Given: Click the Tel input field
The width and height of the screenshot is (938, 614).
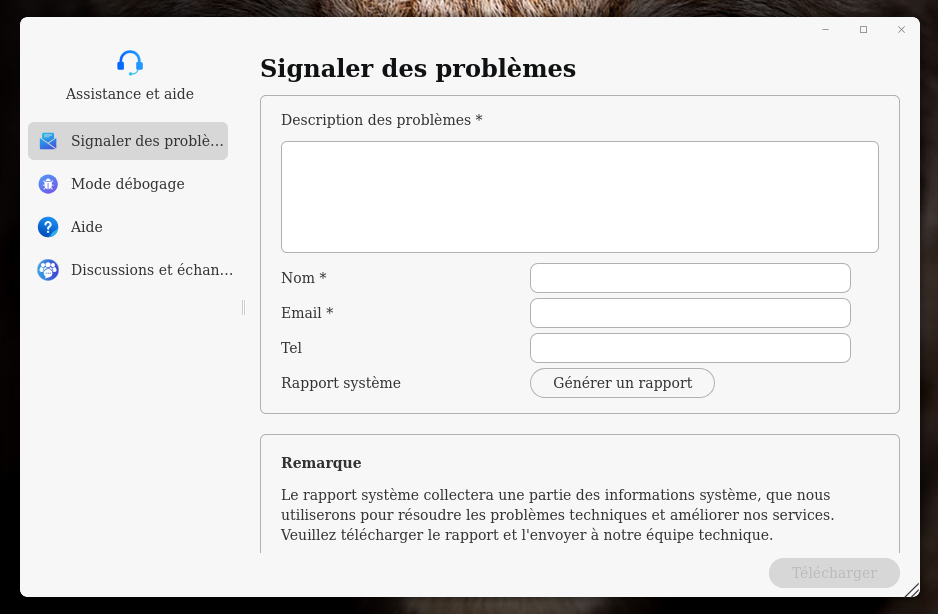Looking at the screenshot, I should click(690, 348).
